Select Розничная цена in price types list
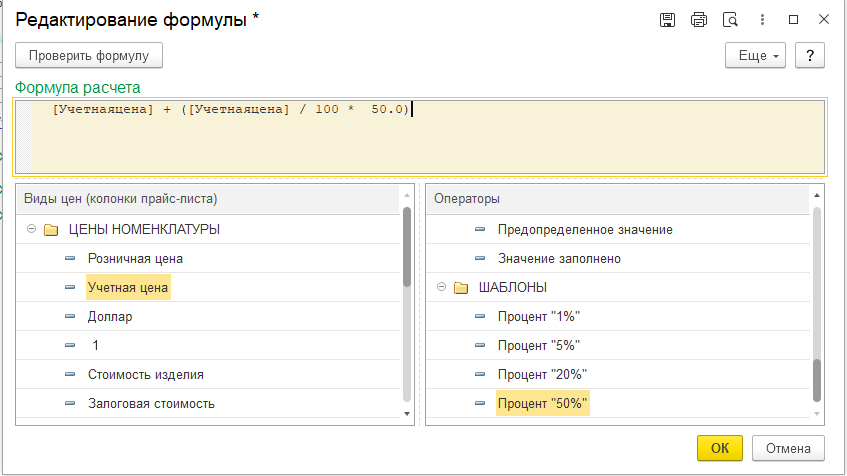847x476 pixels. coord(135,259)
